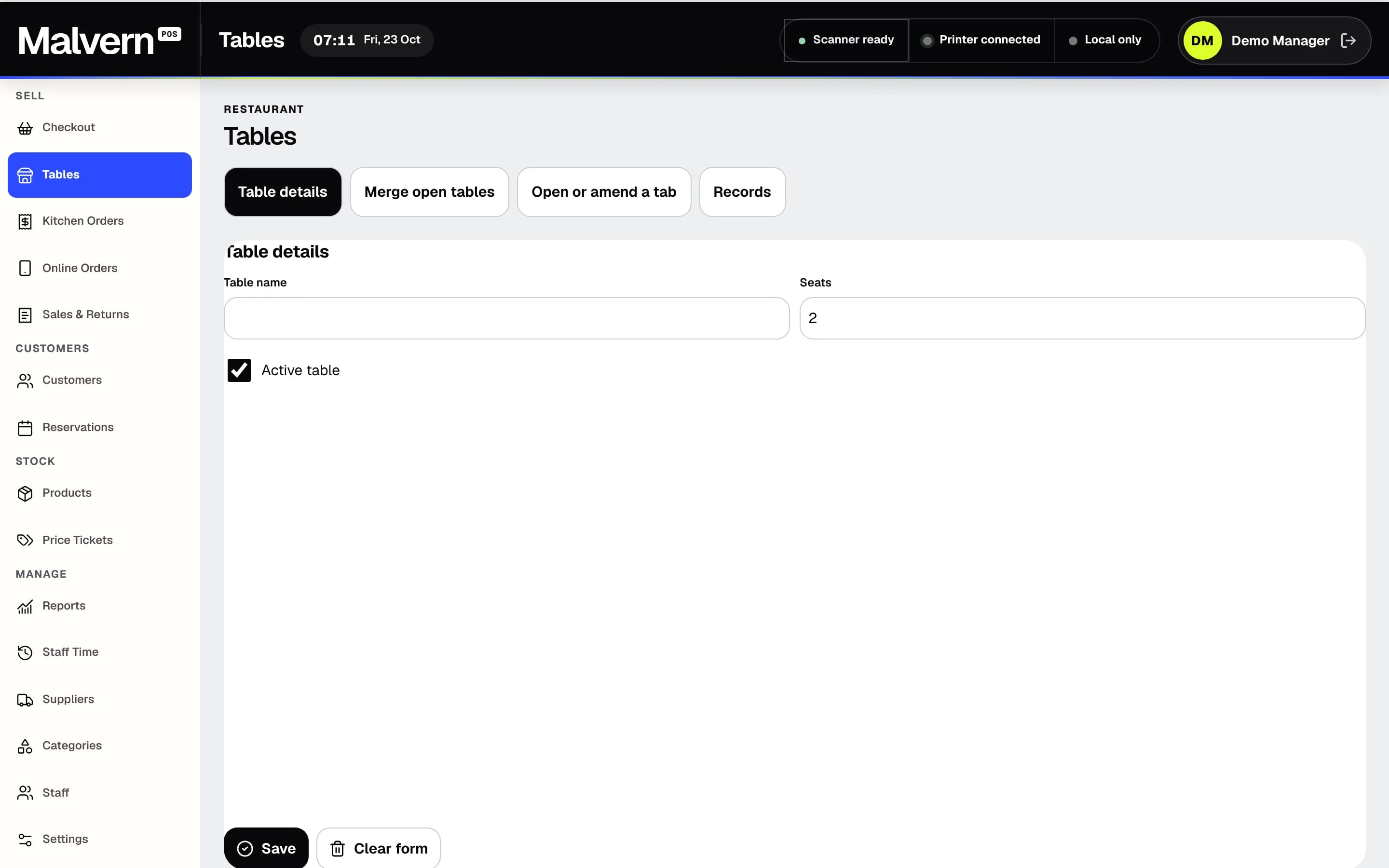This screenshot has width=1389, height=868.
Task: Click into the Seats input field
Action: [x=1082, y=318]
